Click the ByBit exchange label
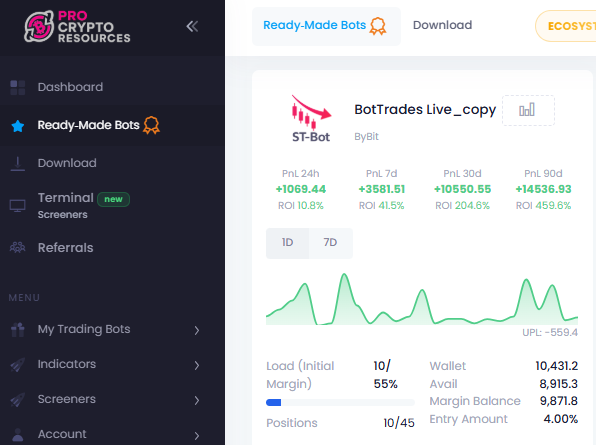The width and height of the screenshot is (596, 445). 366,137
